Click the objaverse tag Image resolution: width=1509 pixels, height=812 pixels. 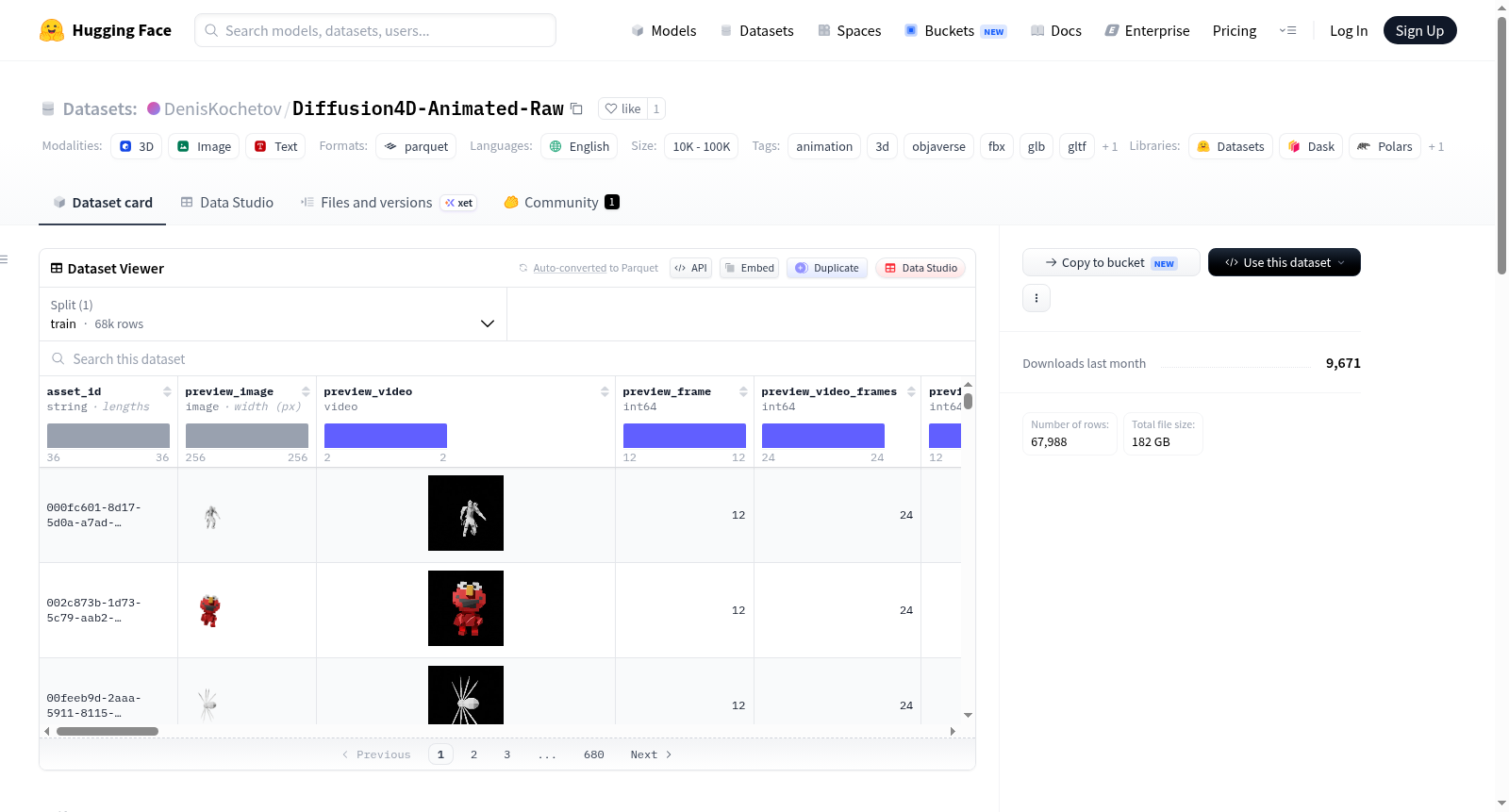tap(938, 146)
